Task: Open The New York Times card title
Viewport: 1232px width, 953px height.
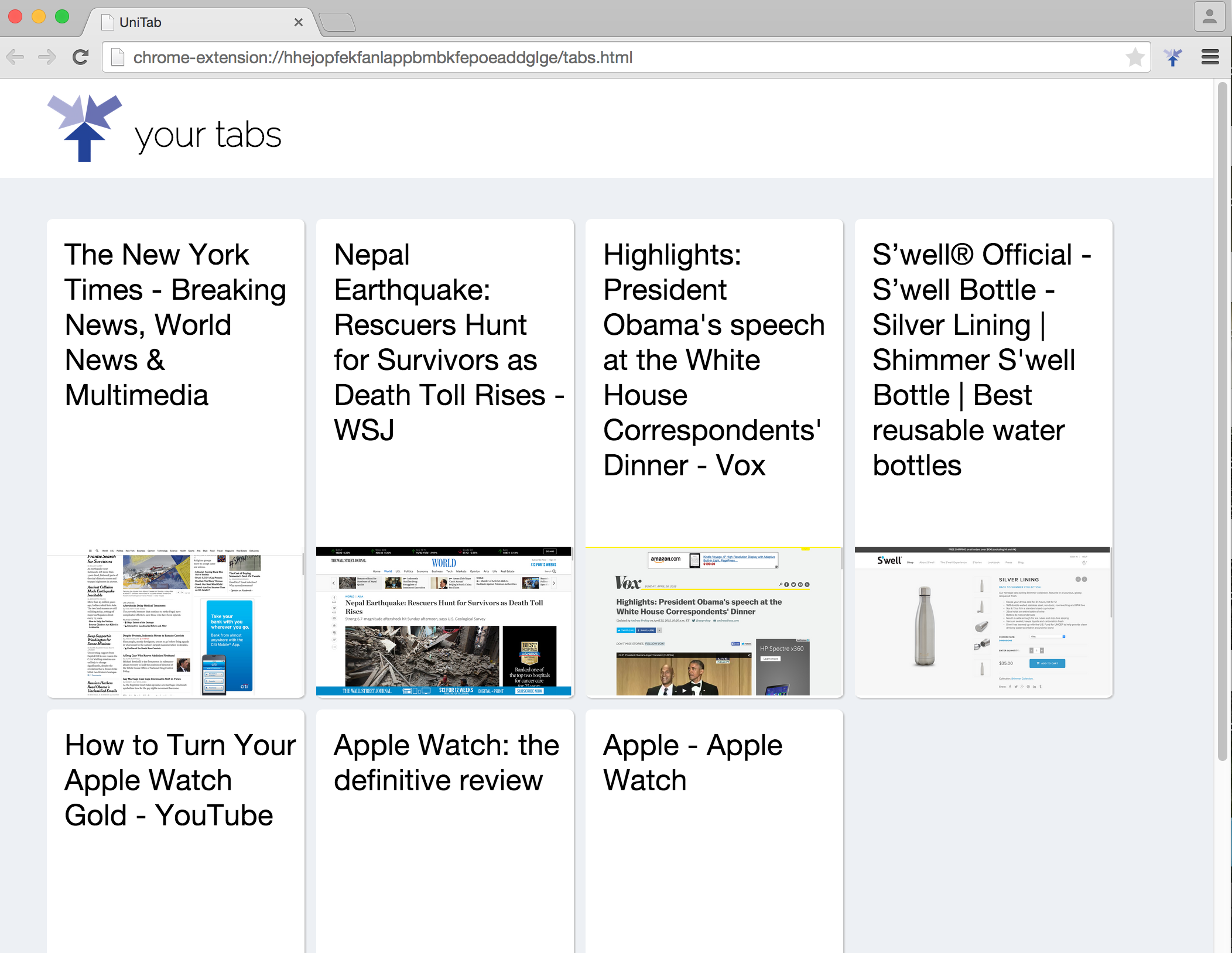Action: tap(174, 325)
